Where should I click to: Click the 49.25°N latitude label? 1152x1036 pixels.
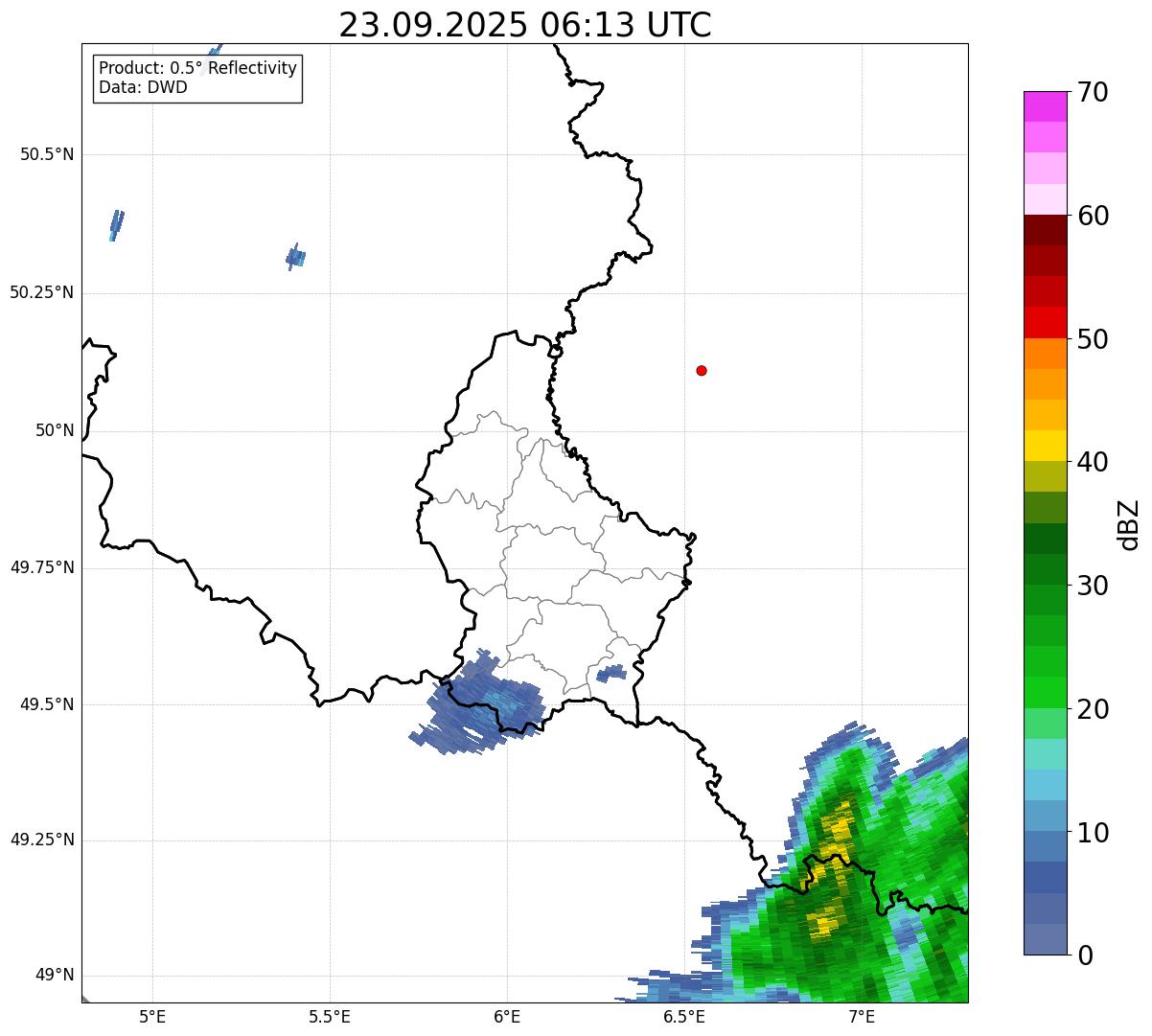tap(42, 840)
